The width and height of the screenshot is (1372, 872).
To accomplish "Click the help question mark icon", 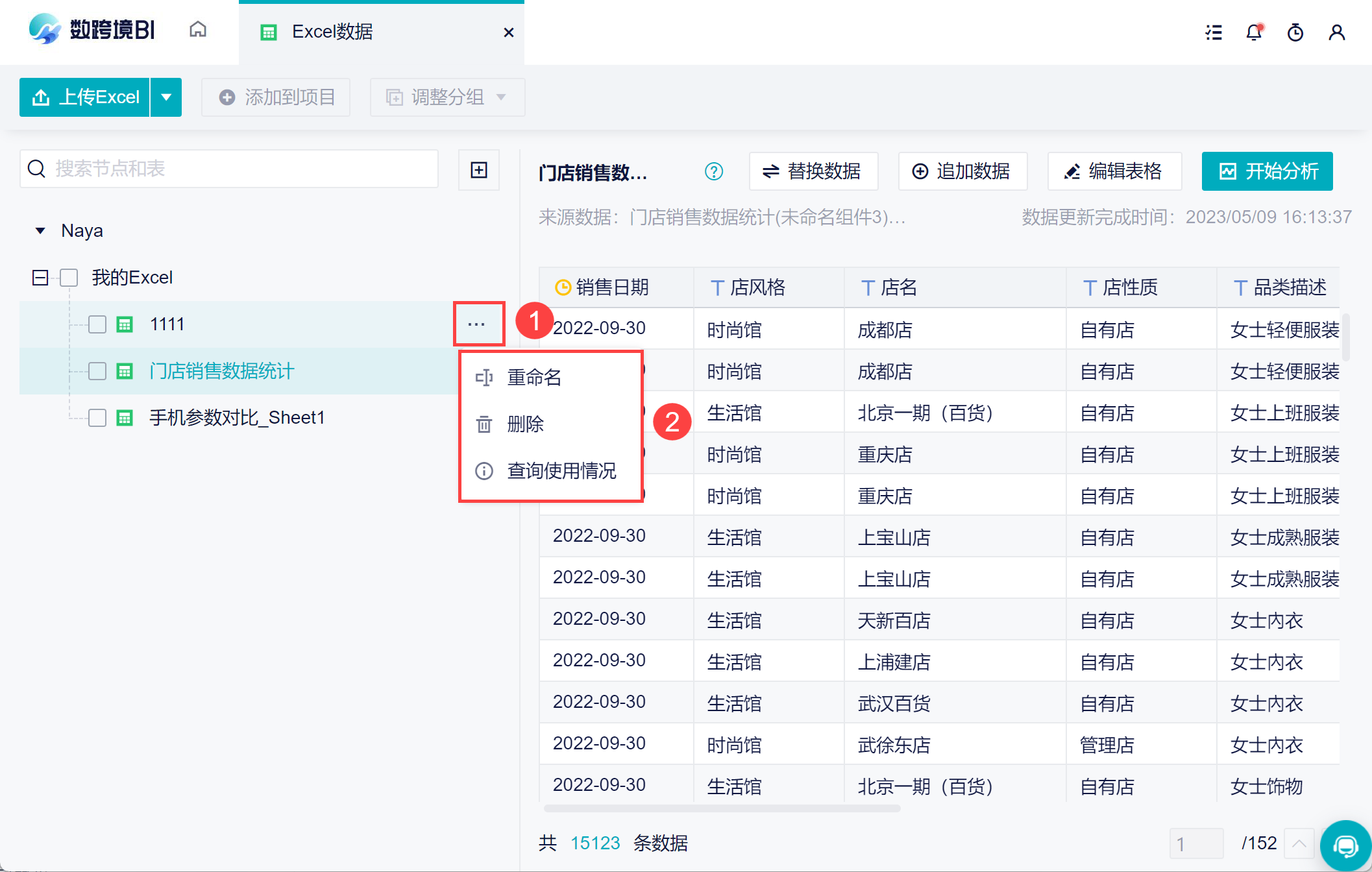I will point(713,171).
